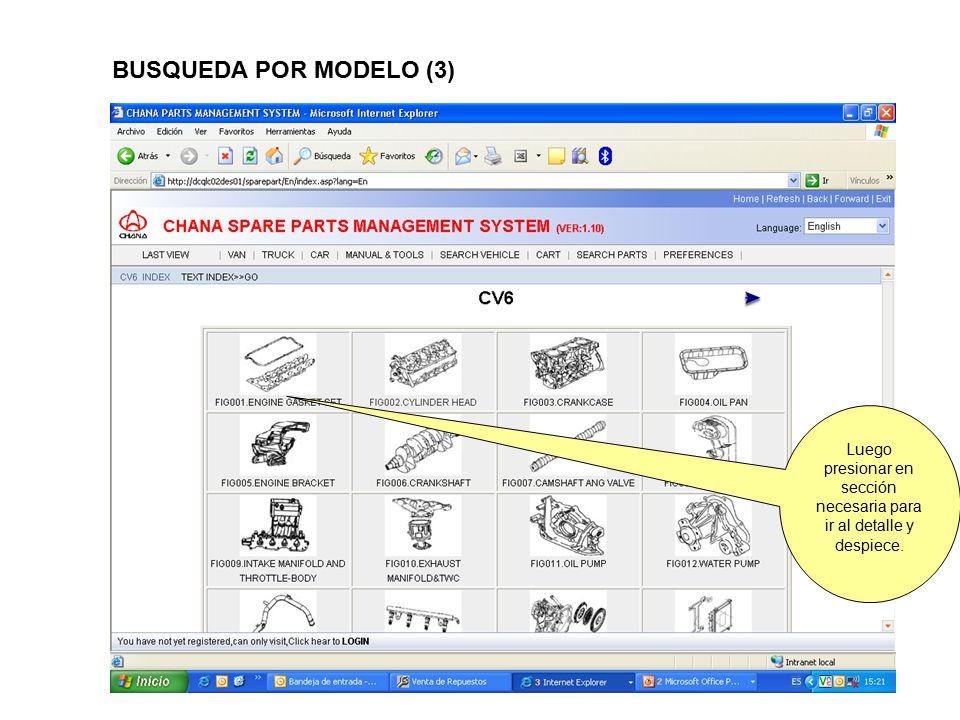Viewport: 960px width, 720px height.
Task: Click the page scrollbar down arrow
Action: click(887, 626)
